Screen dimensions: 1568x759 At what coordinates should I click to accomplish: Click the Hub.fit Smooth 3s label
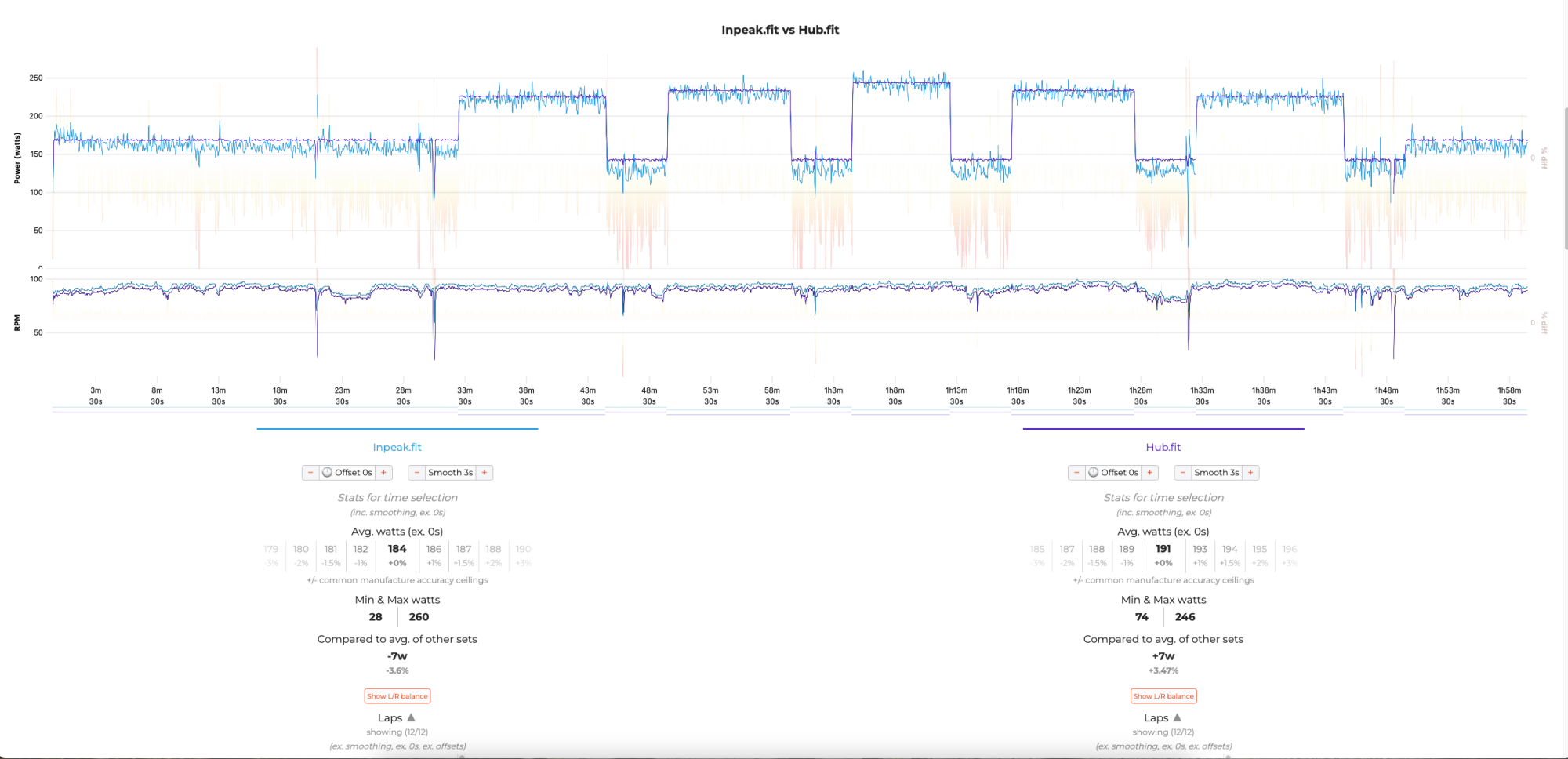(1216, 473)
